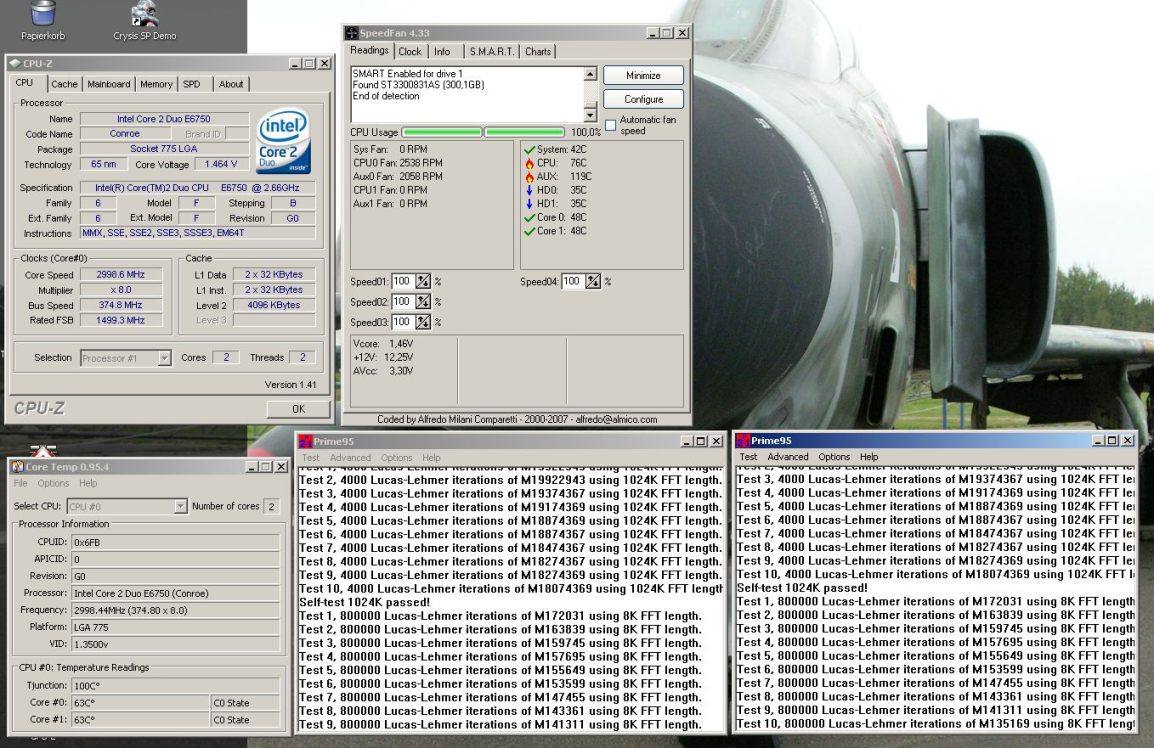Click the flame icon next to CPU temperature
Viewport: 1154px width, 748px height.
pos(528,163)
